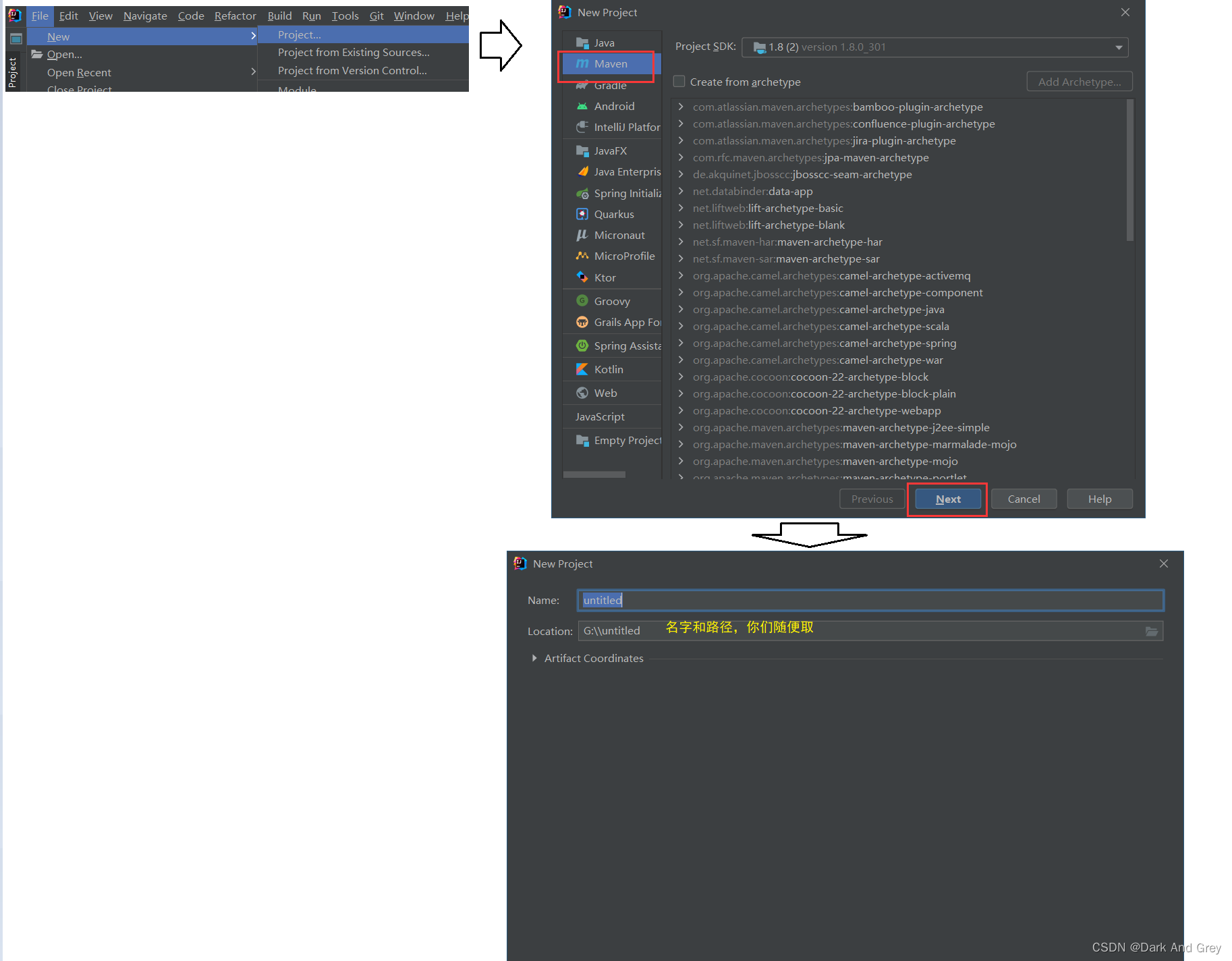1232x961 pixels.
Task: Click the JavaFX folder icon
Action: pos(582,151)
